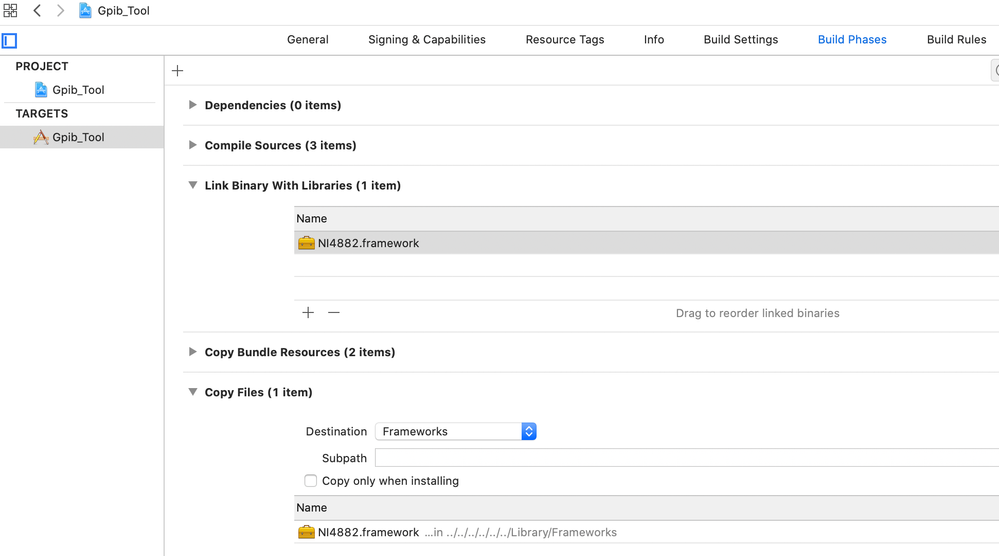Collapse the Copy Files section
999x556 pixels.
click(x=192, y=392)
